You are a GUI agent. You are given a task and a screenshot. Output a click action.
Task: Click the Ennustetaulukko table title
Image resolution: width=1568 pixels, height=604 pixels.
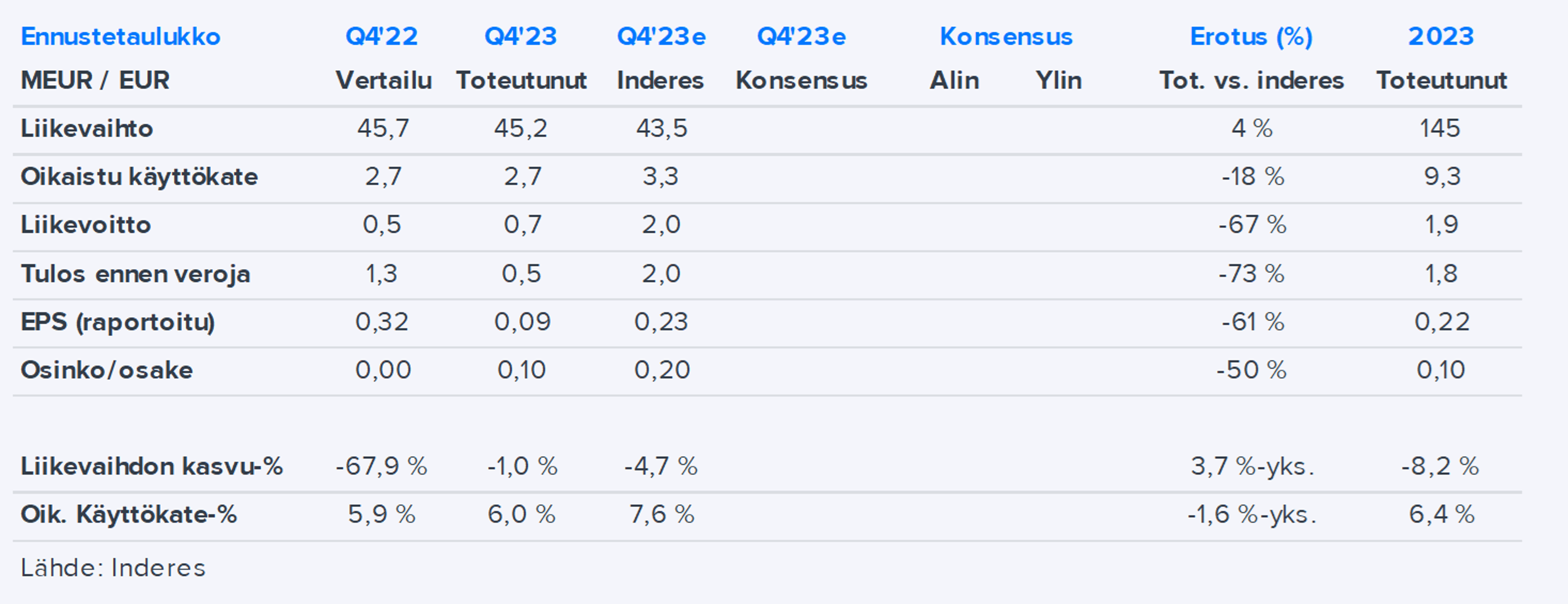click(x=120, y=36)
